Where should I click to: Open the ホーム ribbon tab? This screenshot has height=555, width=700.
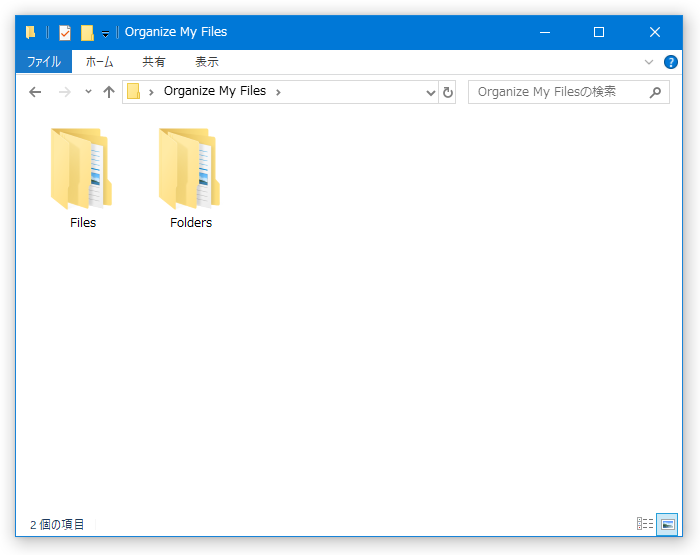click(x=99, y=62)
